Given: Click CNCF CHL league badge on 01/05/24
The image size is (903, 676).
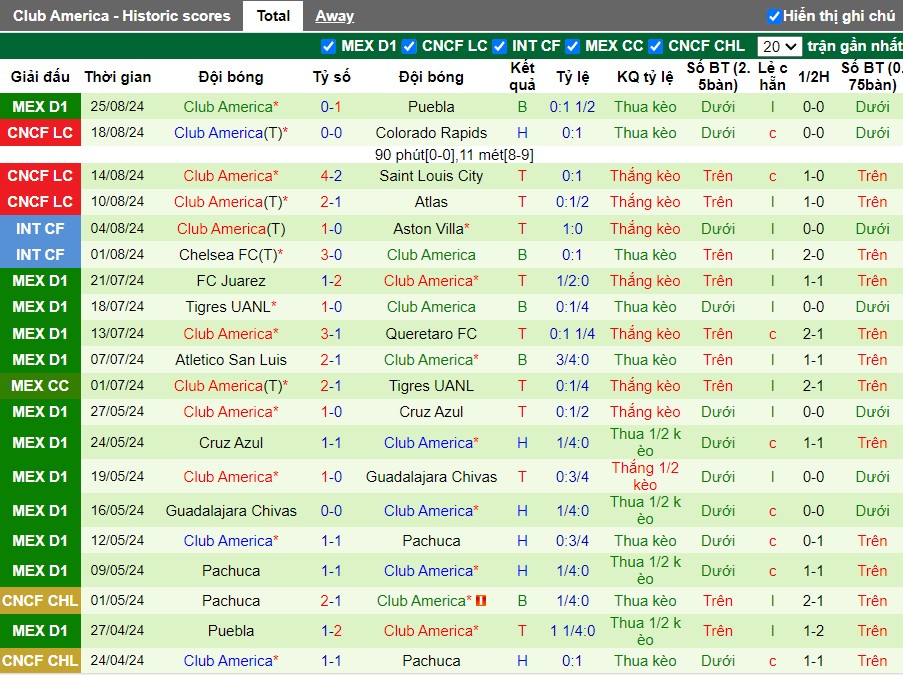Looking at the screenshot, I should pyautogui.click(x=40, y=601).
